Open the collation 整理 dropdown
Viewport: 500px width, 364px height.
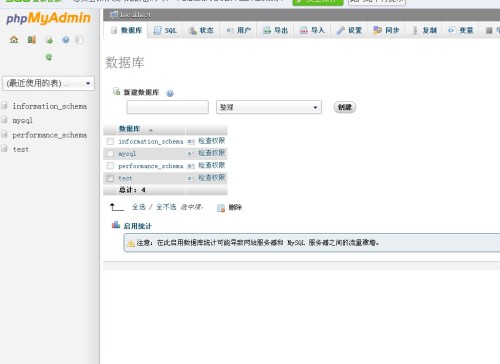(x=269, y=107)
